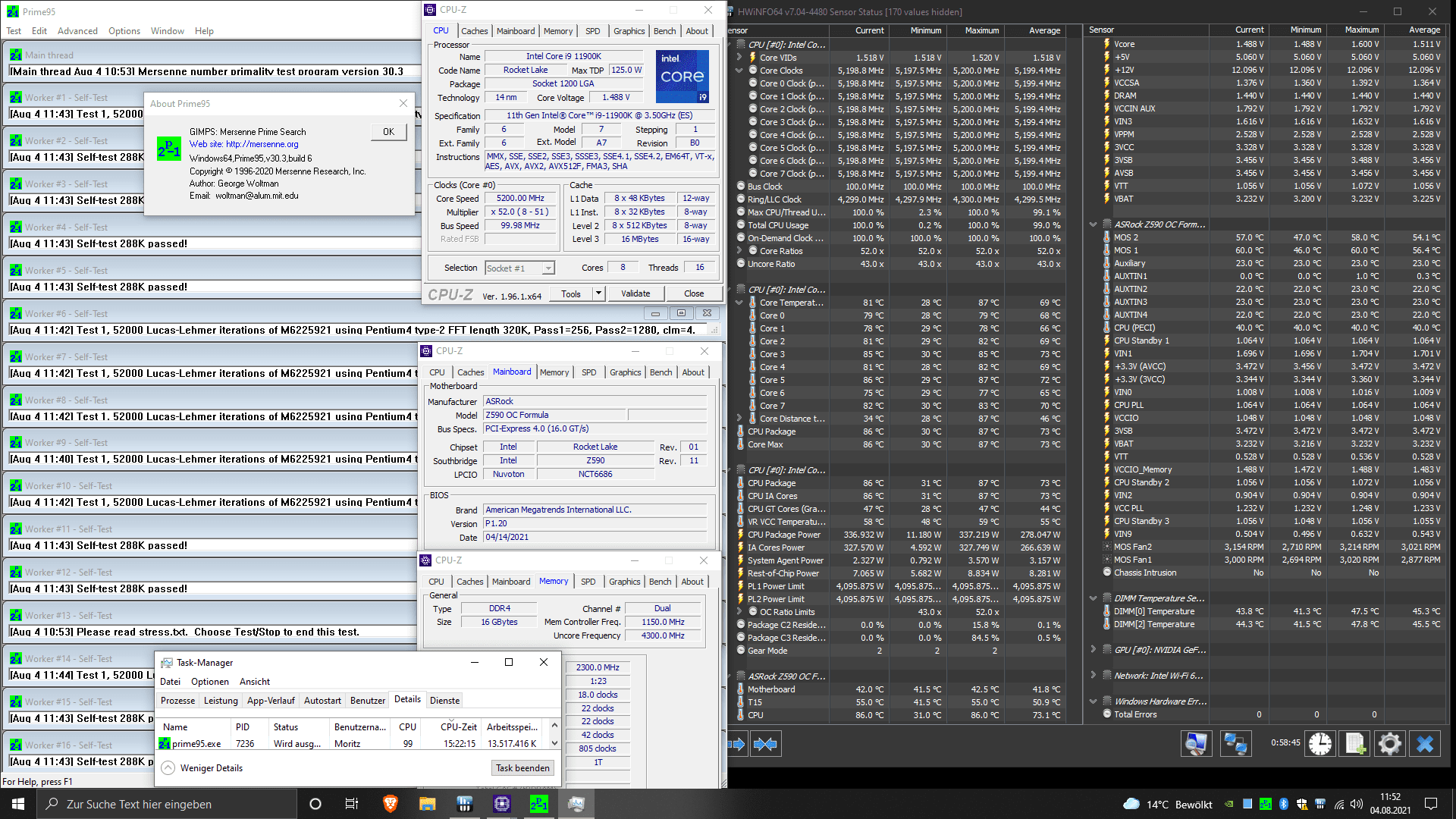Click Tools button in CPU-Z
The height and width of the screenshot is (819, 1456).
571,293
